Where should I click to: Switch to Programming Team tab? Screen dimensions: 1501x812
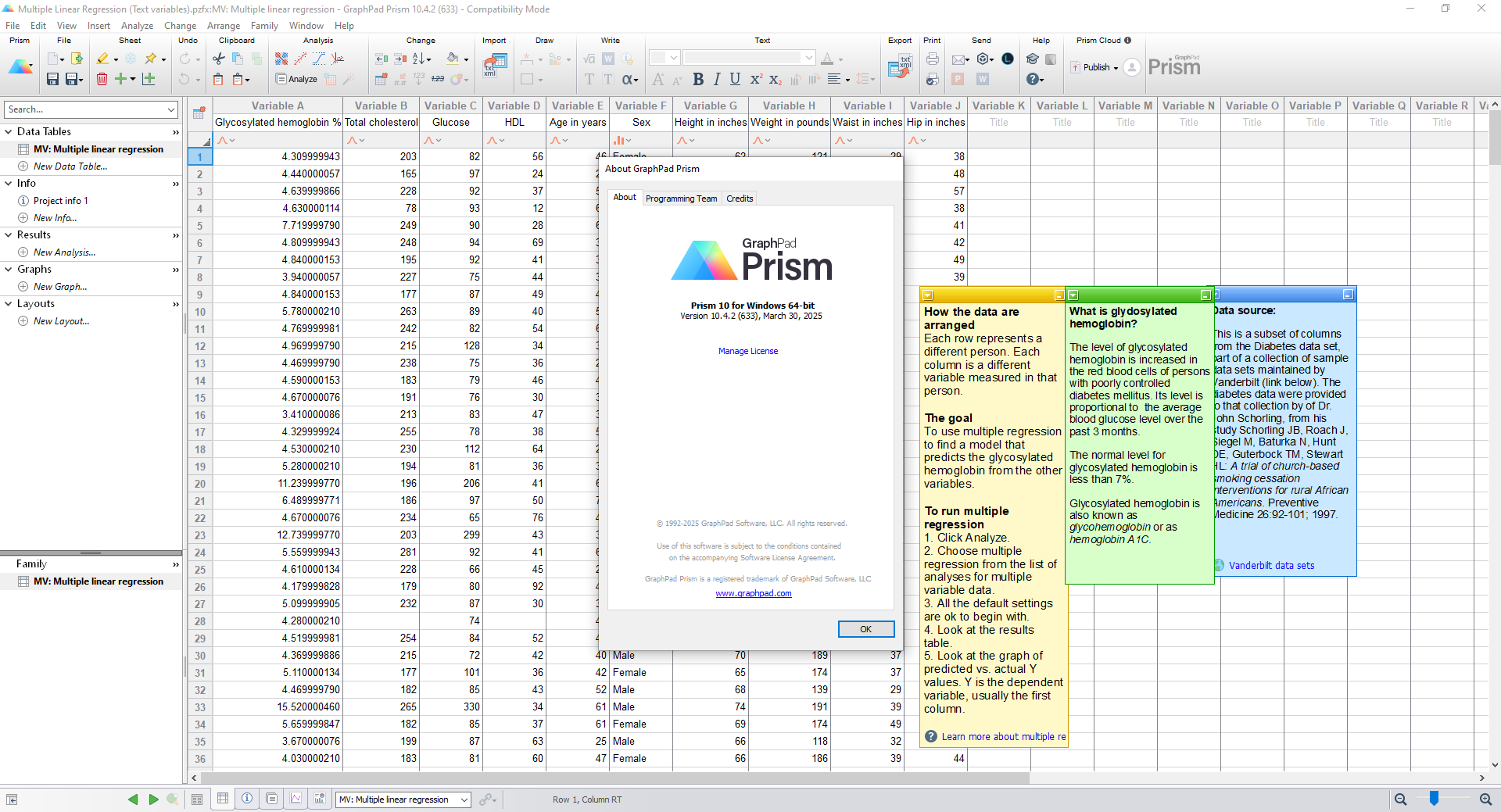point(681,199)
